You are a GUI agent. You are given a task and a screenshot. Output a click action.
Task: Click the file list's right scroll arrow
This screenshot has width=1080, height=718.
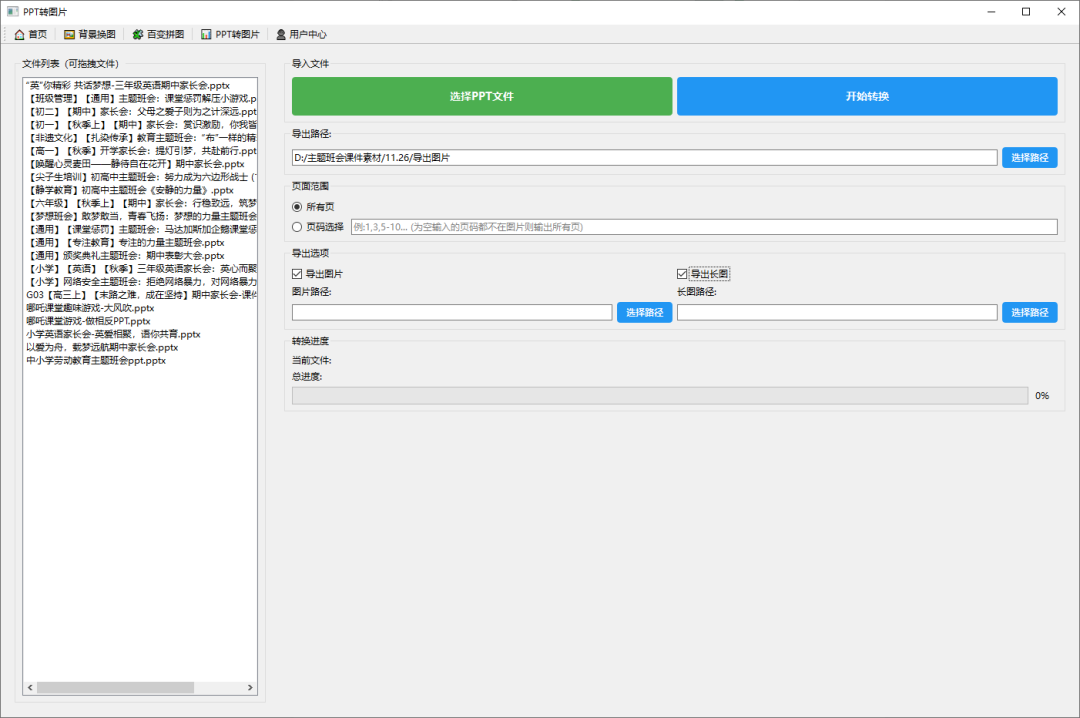pos(251,688)
